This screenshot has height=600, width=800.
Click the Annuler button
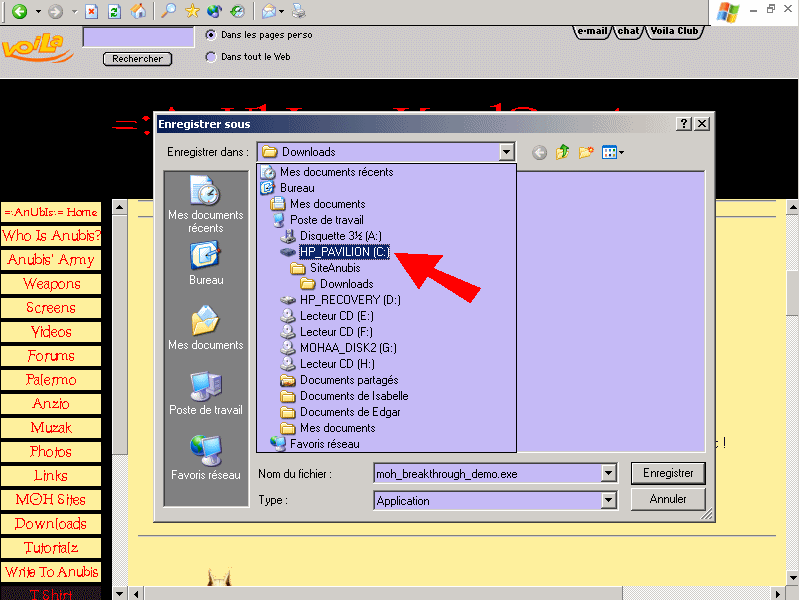[x=668, y=499]
